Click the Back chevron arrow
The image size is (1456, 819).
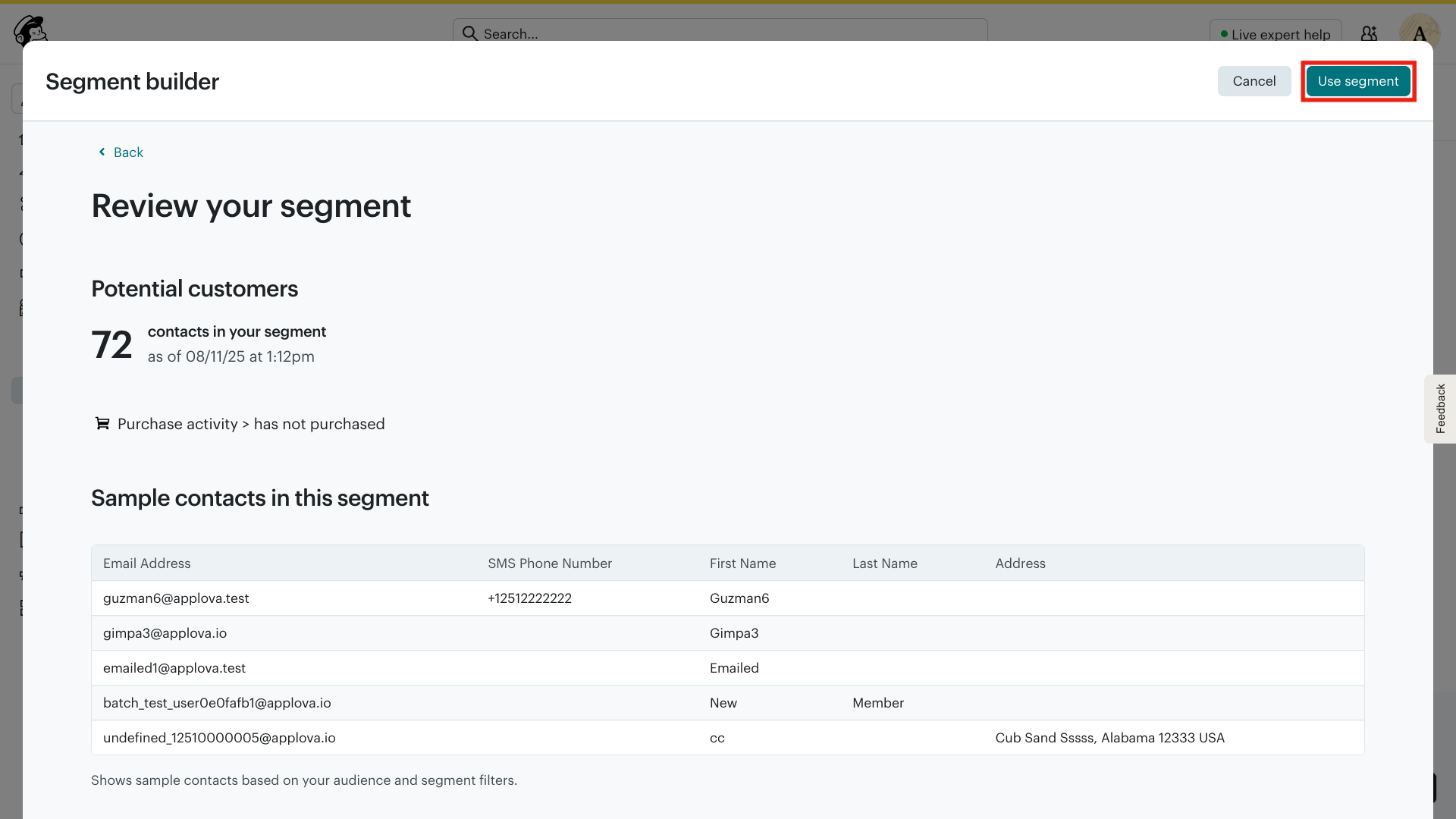pyautogui.click(x=102, y=152)
